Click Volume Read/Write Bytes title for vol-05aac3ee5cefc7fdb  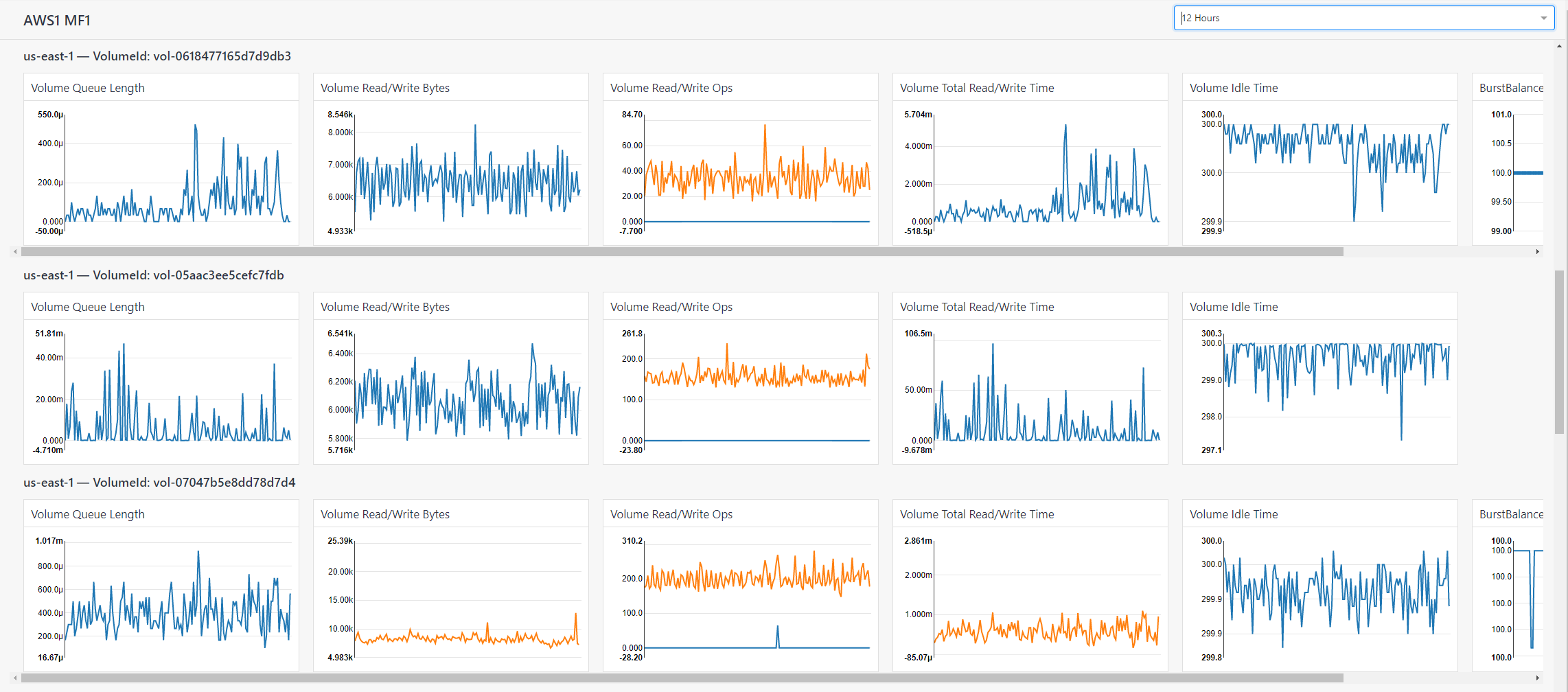click(385, 307)
